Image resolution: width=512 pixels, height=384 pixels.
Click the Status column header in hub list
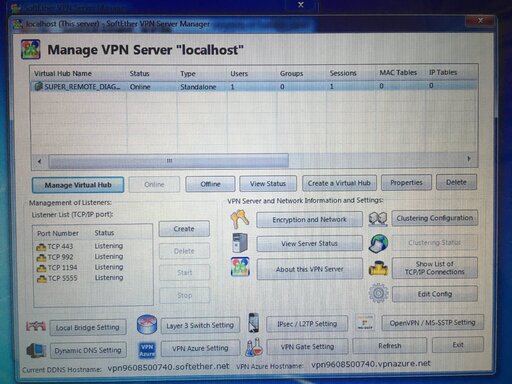(x=151, y=73)
